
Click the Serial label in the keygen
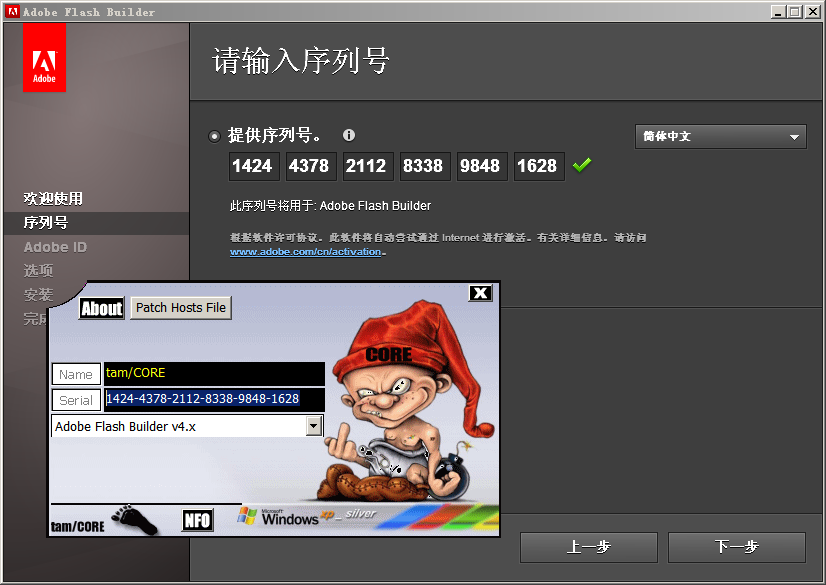tap(76, 400)
